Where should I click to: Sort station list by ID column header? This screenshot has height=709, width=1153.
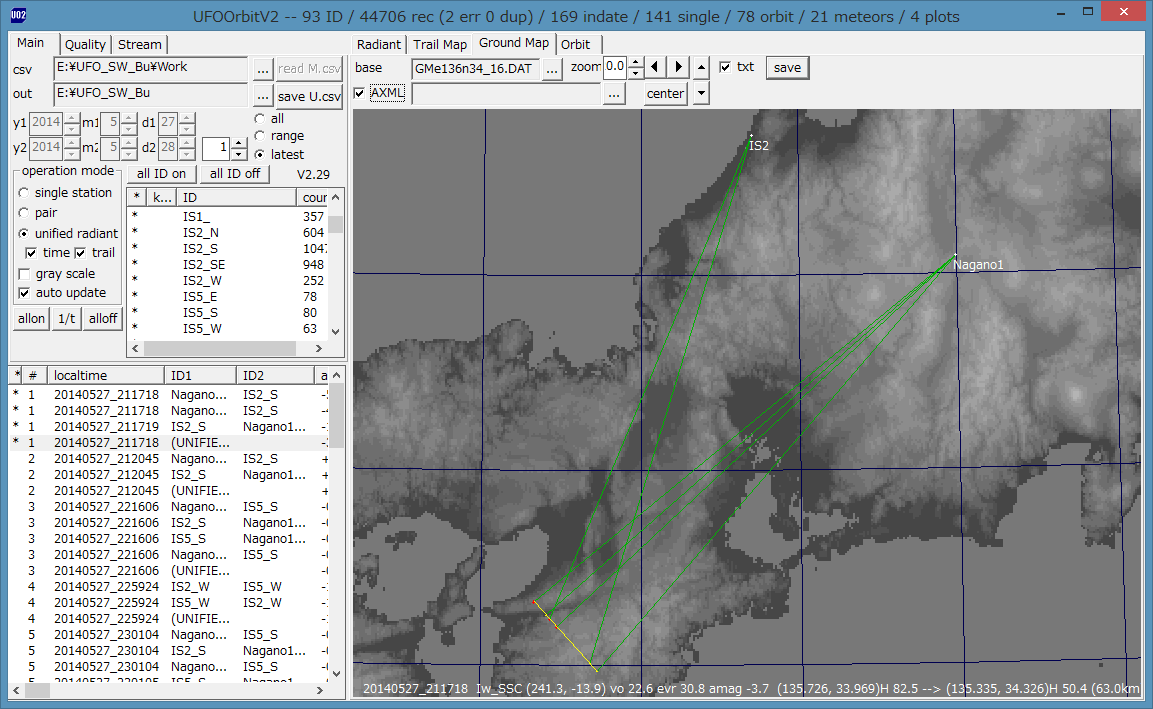click(238, 198)
